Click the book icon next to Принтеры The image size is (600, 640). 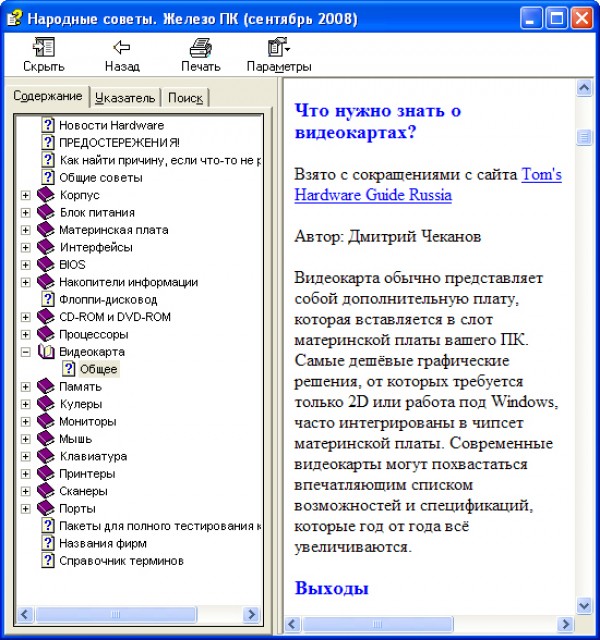click(46, 473)
